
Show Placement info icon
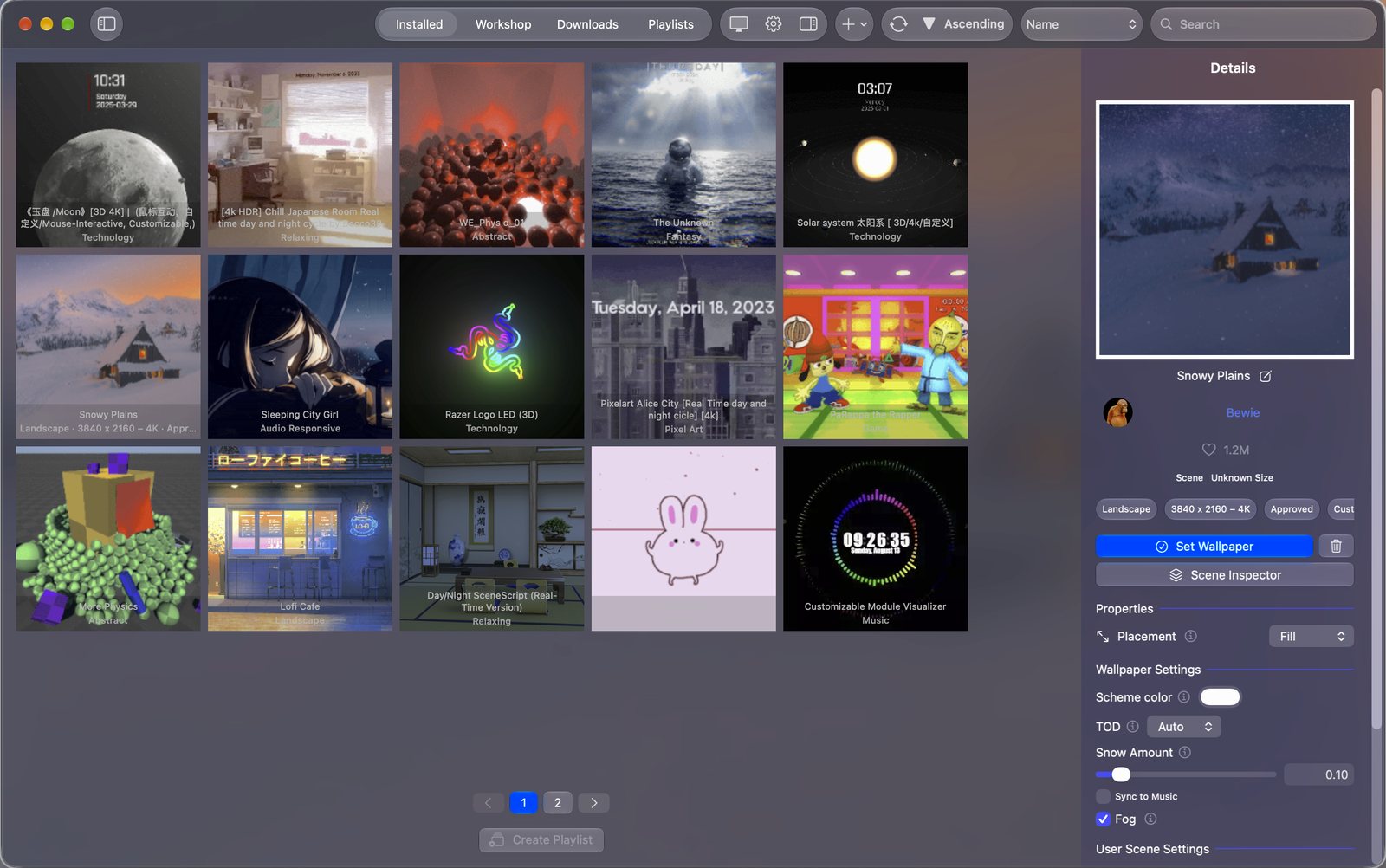pos(1191,637)
